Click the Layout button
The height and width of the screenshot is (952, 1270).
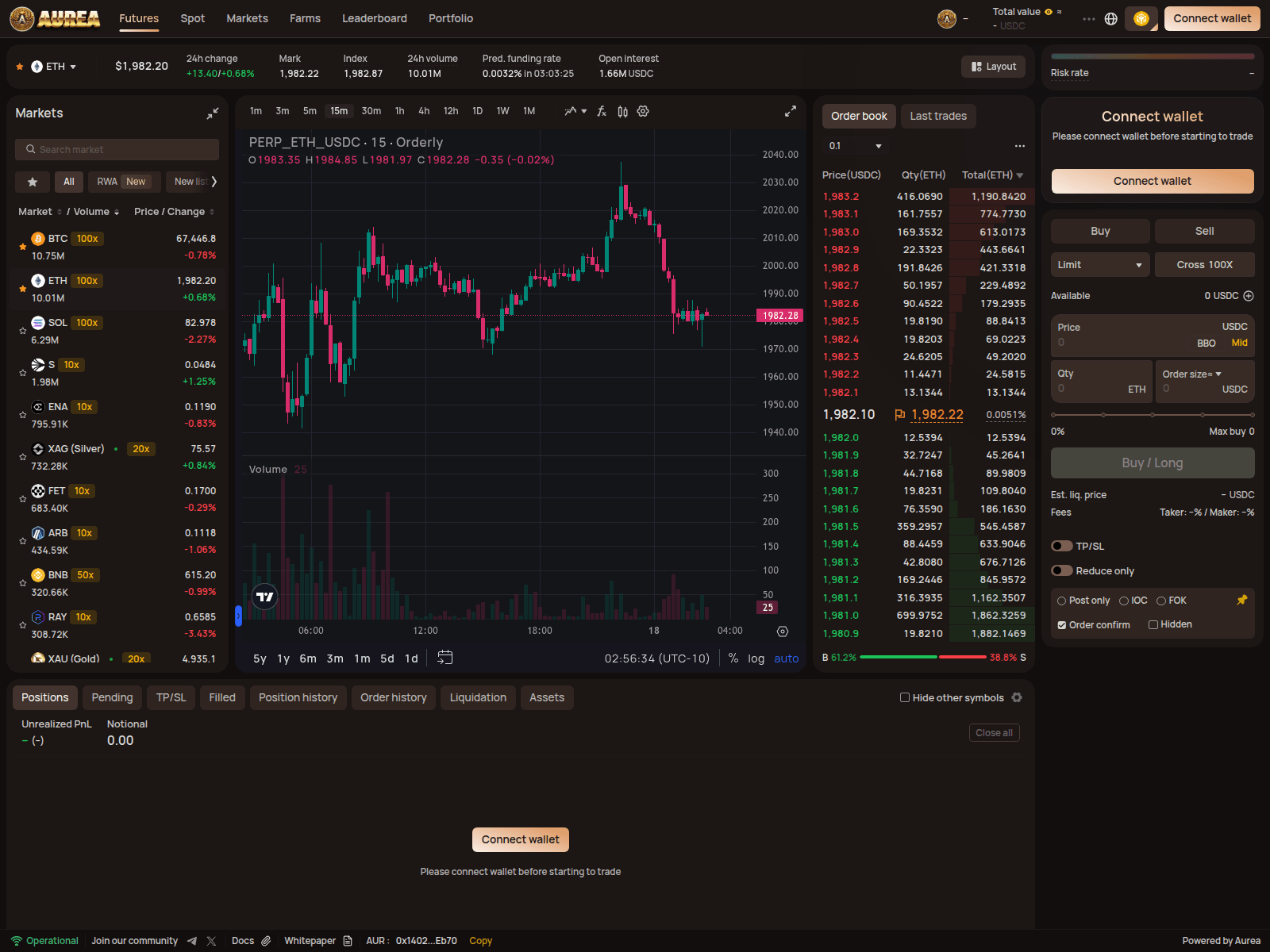click(994, 67)
